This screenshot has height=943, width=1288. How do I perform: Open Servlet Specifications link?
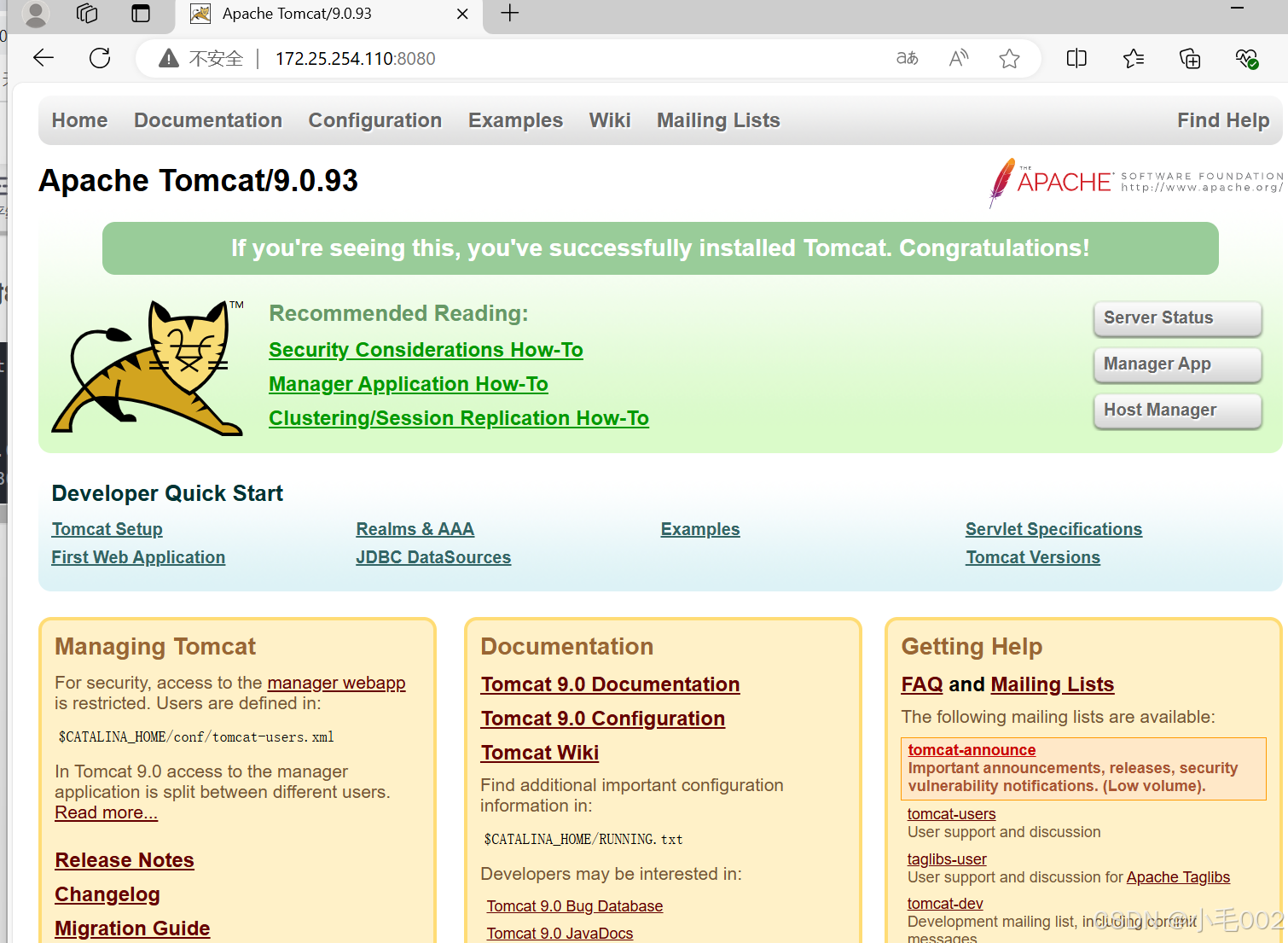click(1053, 529)
